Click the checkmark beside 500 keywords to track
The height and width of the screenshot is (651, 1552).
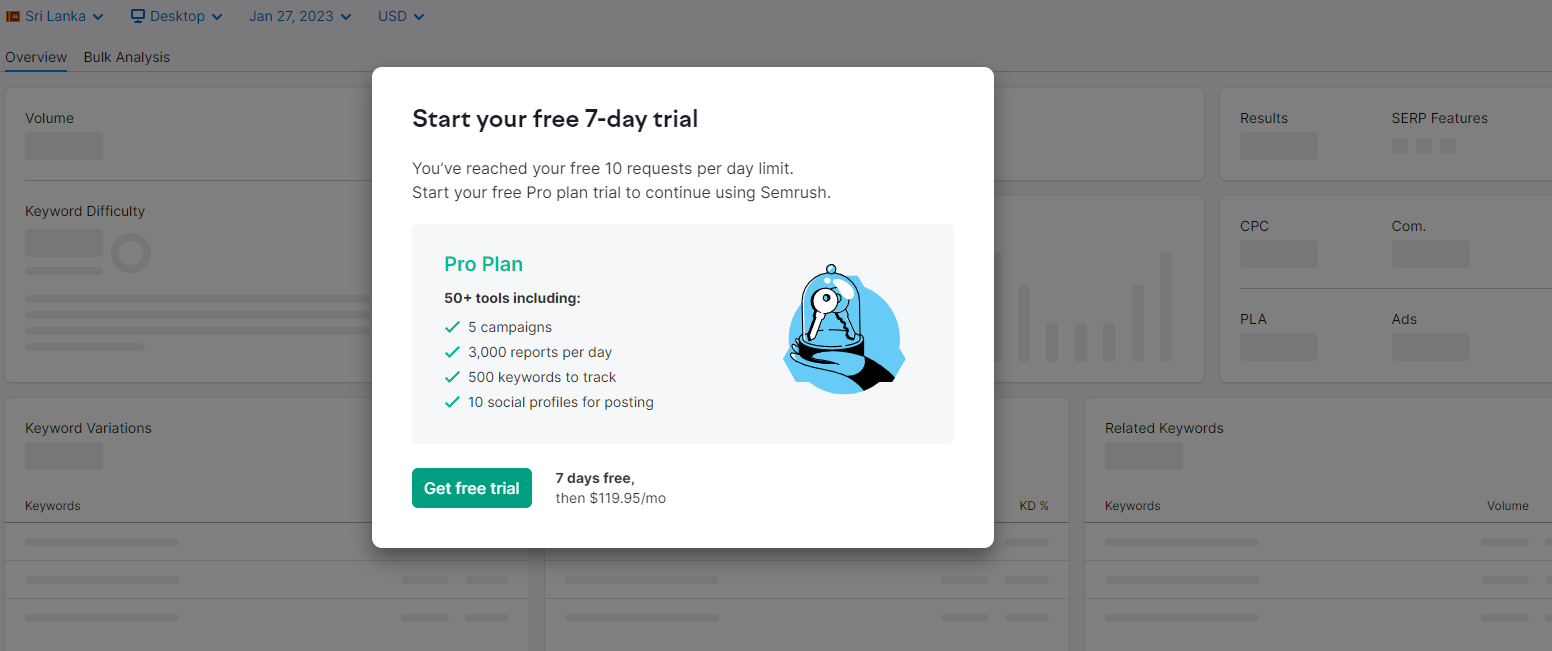[x=452, y=377]
